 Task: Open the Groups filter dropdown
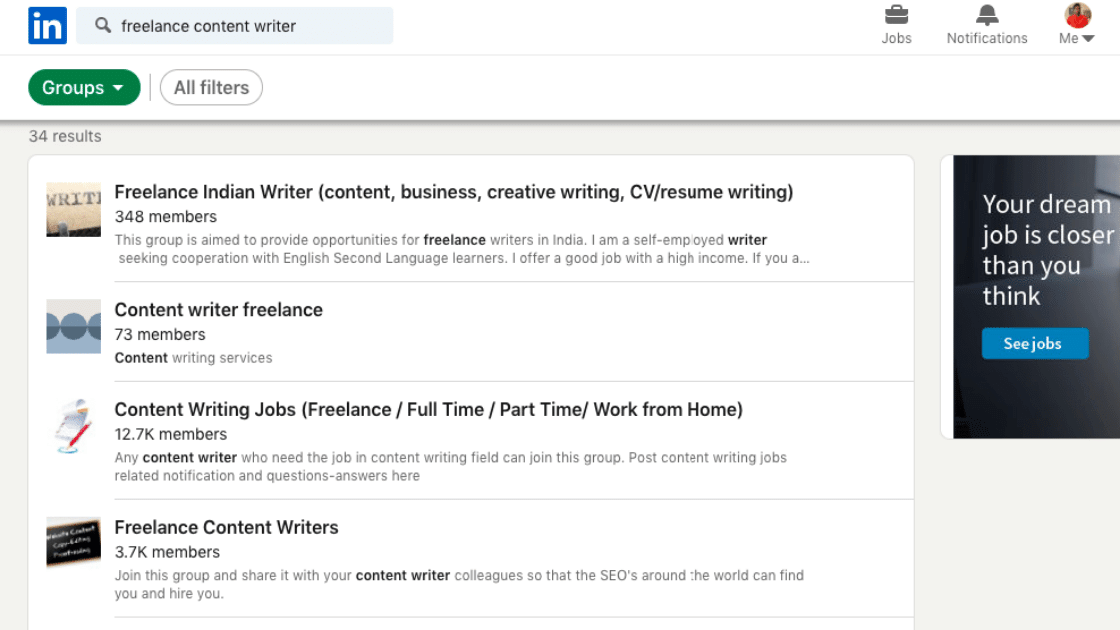coord(84,87)
